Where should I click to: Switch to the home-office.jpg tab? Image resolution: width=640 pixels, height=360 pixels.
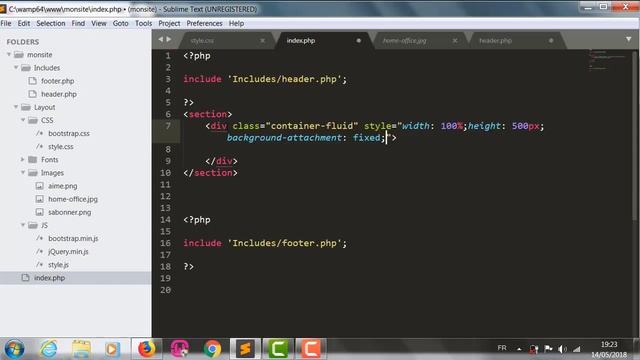coord(404,40)
